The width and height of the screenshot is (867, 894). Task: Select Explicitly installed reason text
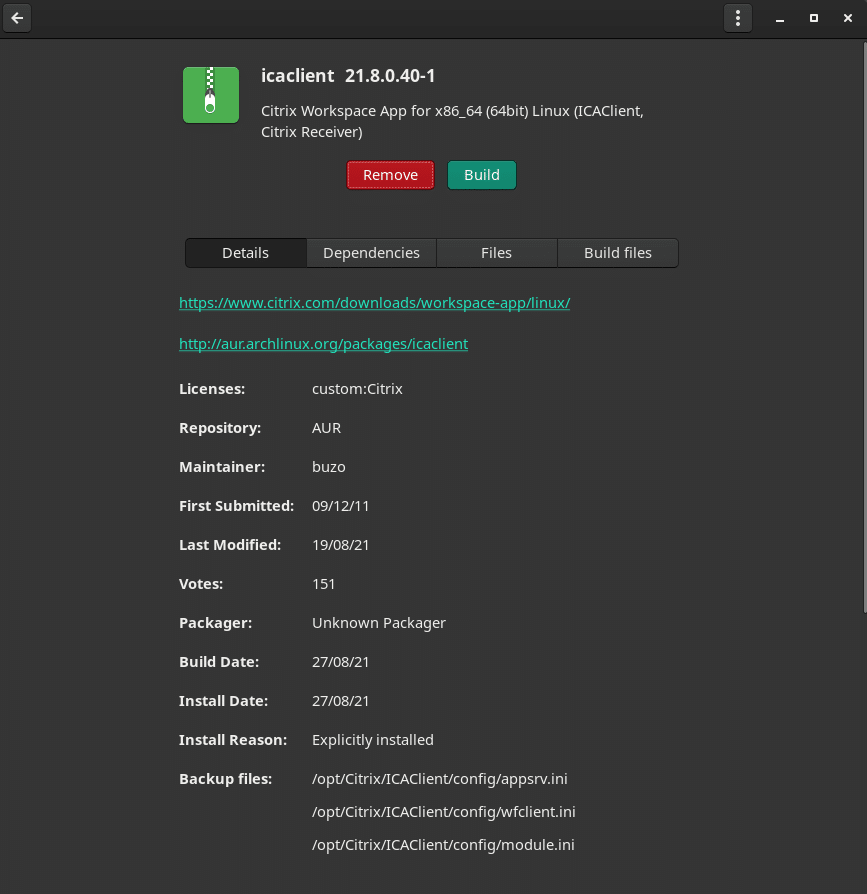pos(373,740)
